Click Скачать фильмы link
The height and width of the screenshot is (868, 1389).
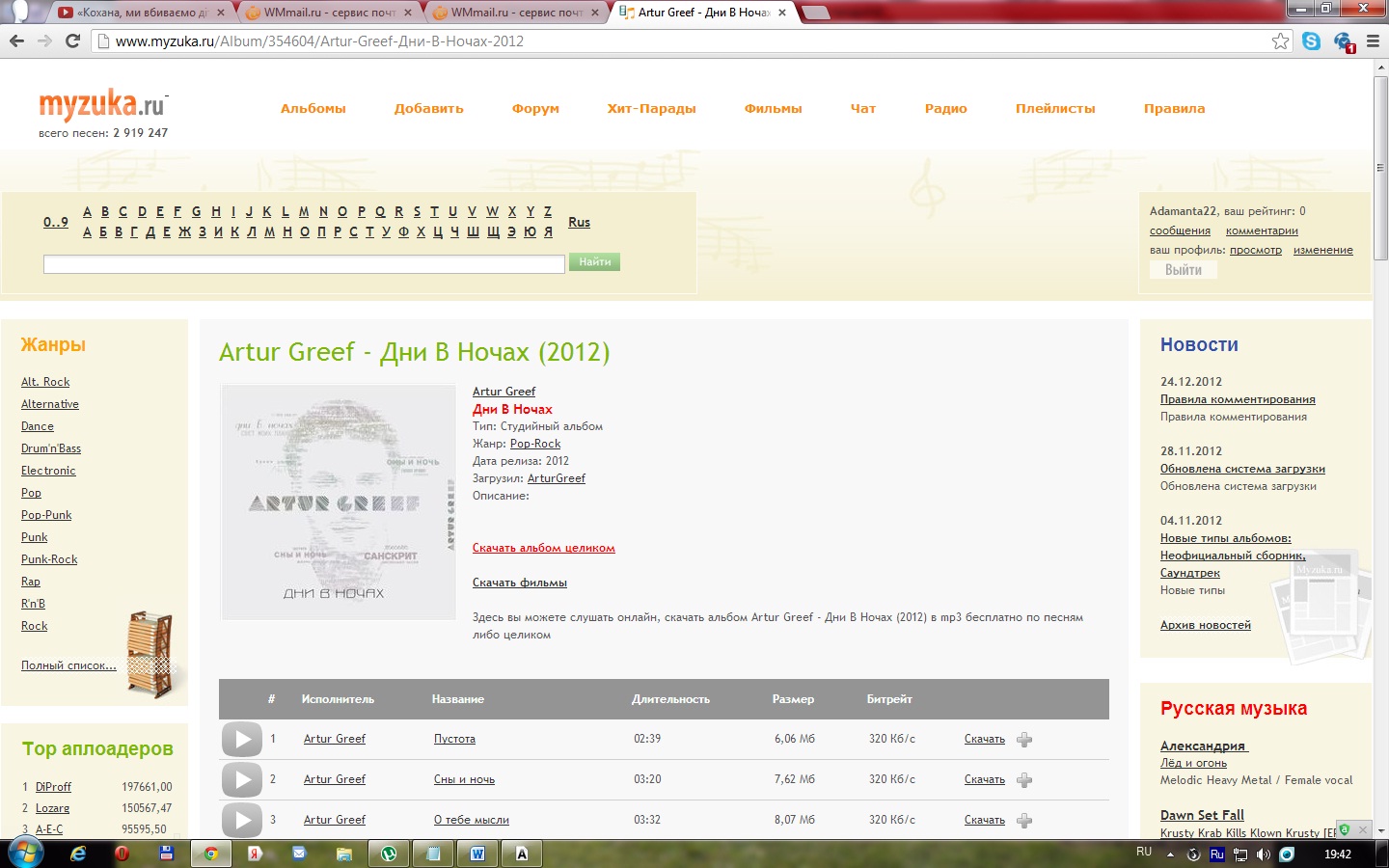click(x=520, y=583)
